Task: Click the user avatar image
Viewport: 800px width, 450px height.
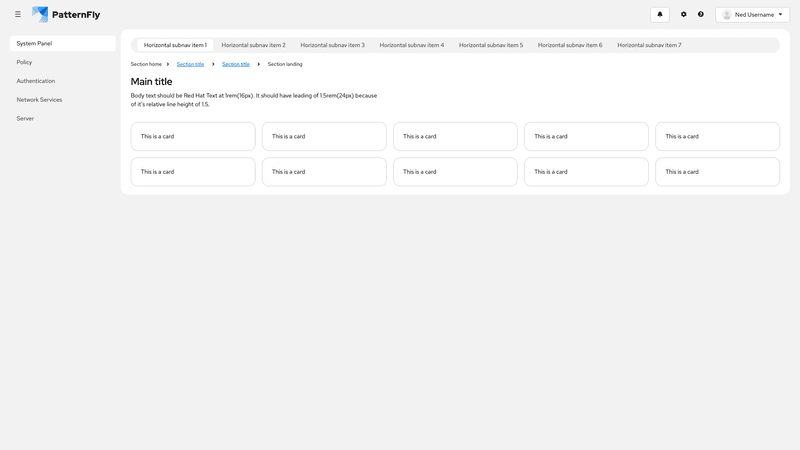Action: coord(727,15)
